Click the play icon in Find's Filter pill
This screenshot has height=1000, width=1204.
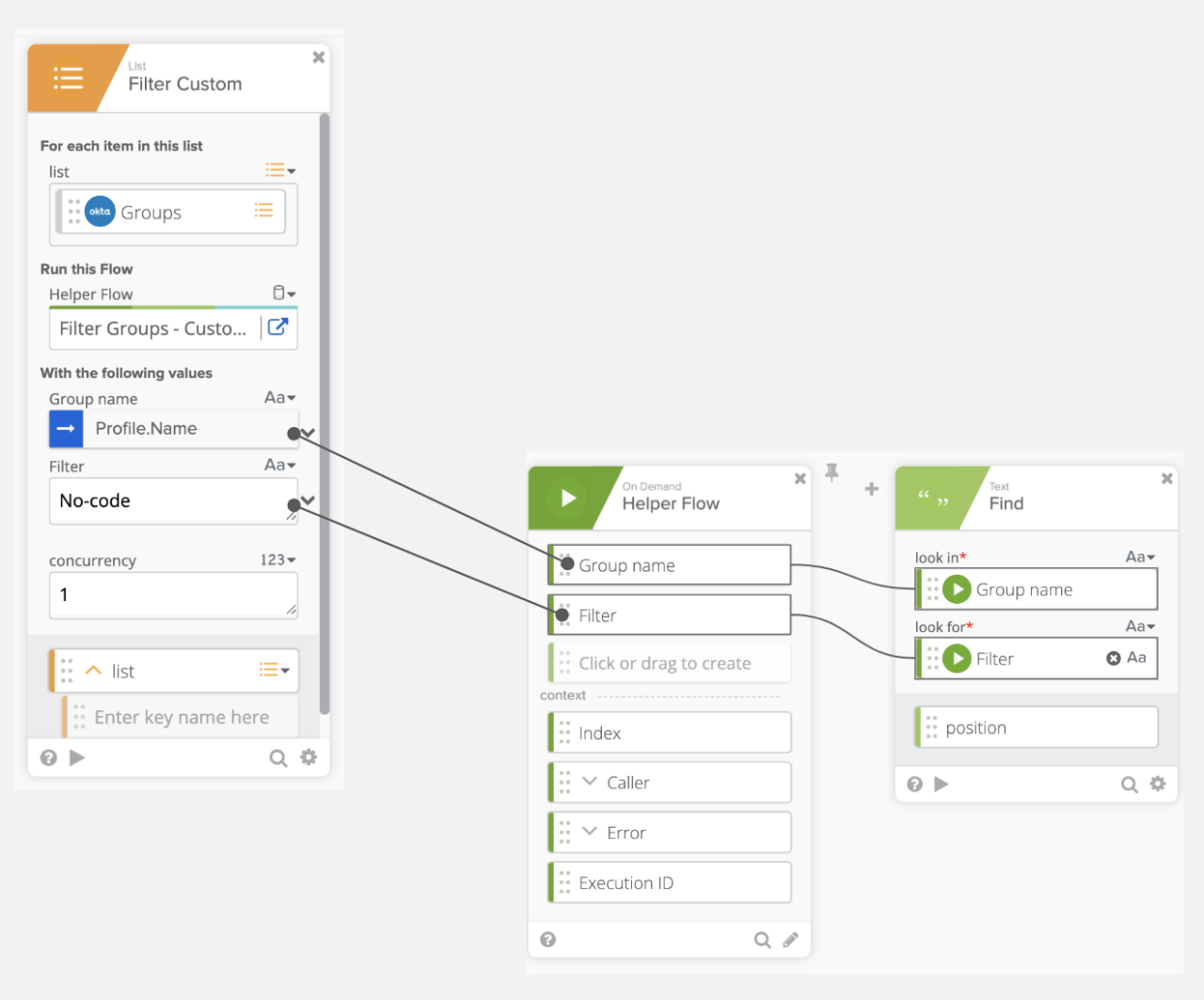[x=957, y=658]
